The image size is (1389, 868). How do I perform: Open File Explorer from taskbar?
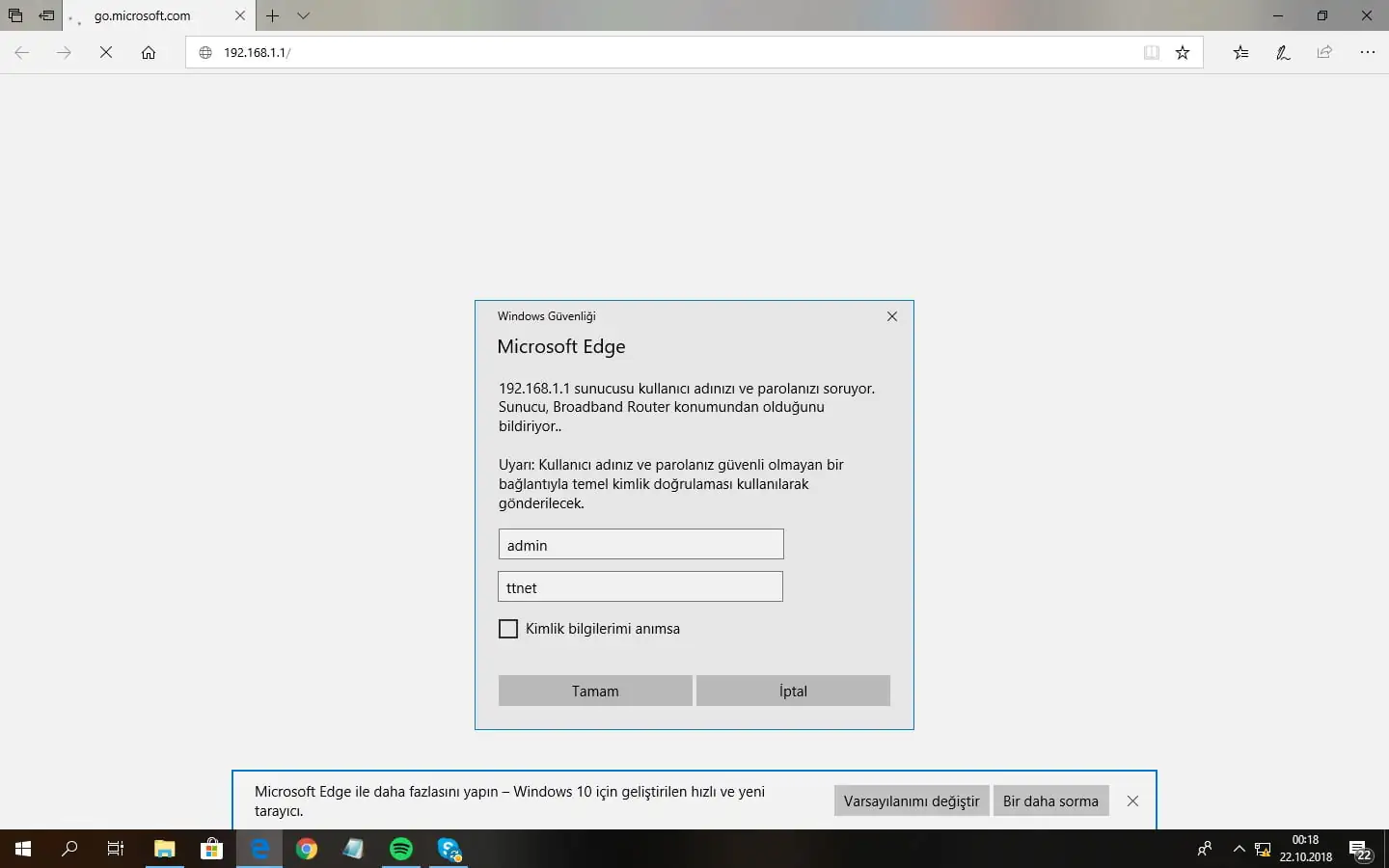point(165,849)
